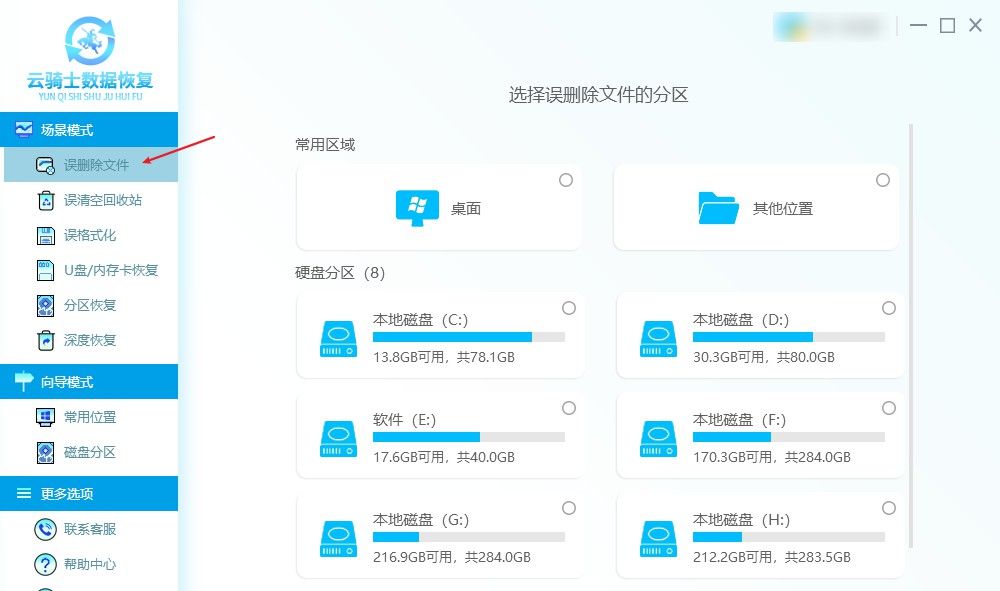Maximize the application window

coord(948,26)
